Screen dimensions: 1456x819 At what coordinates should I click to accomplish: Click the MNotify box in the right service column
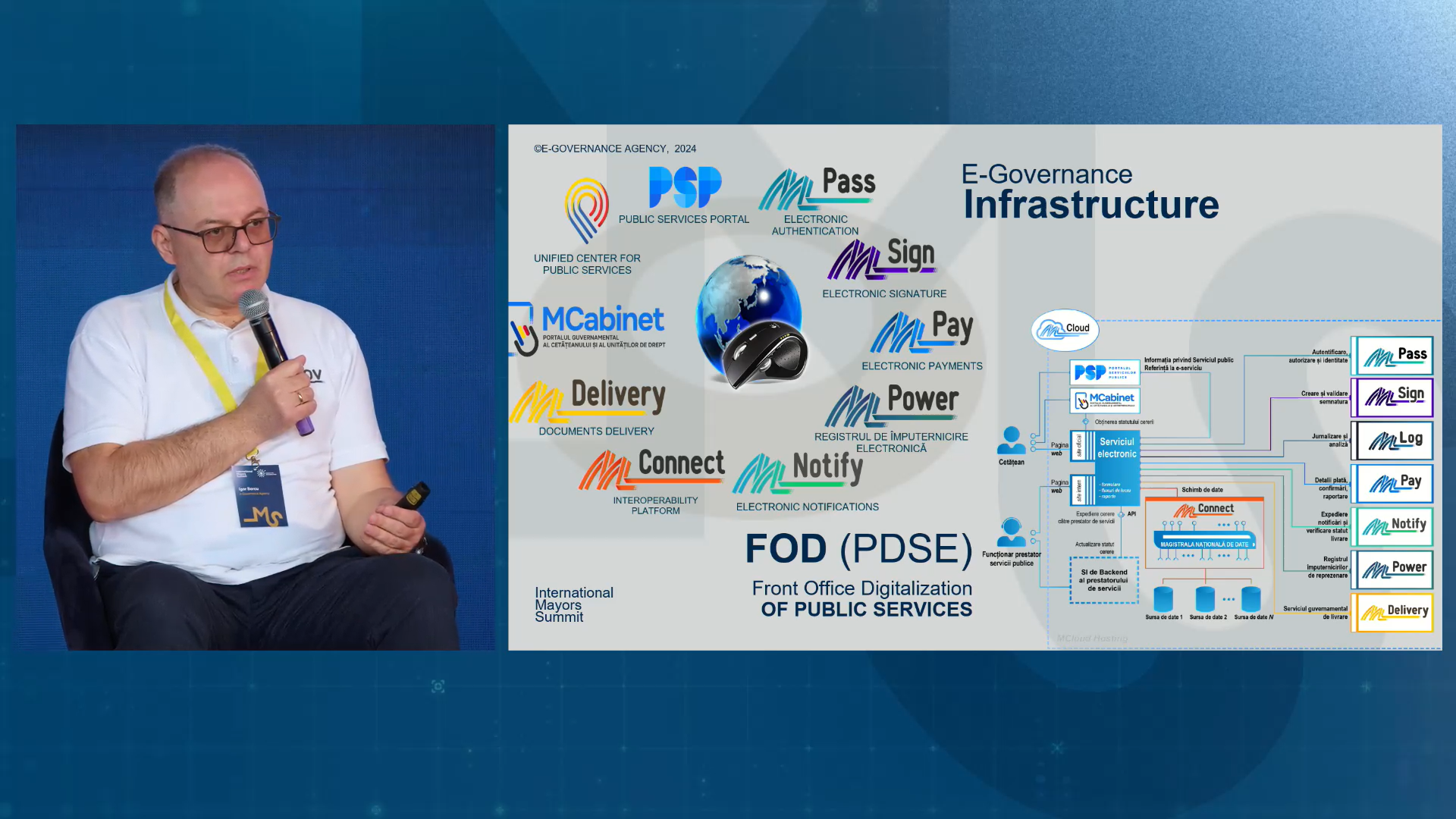coord(1393,526)
